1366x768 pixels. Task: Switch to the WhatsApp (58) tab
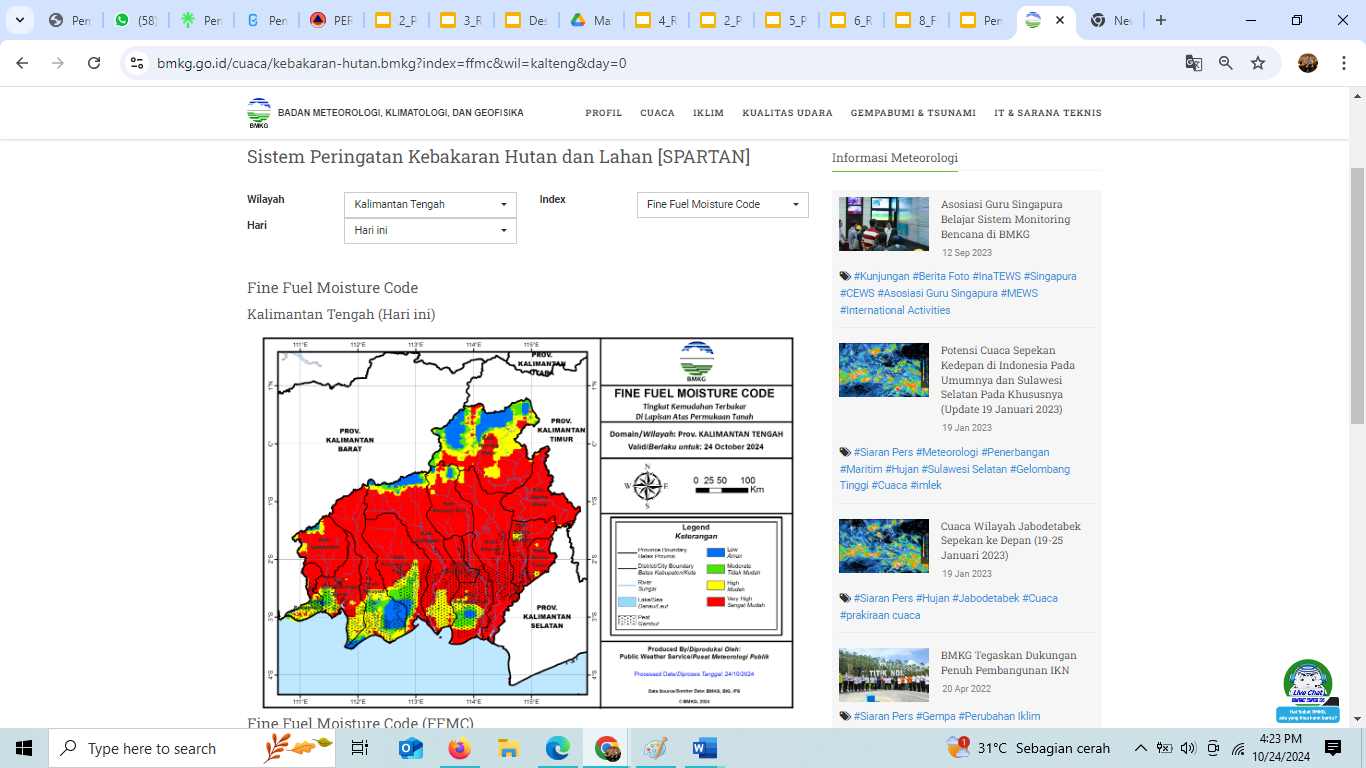137,20
